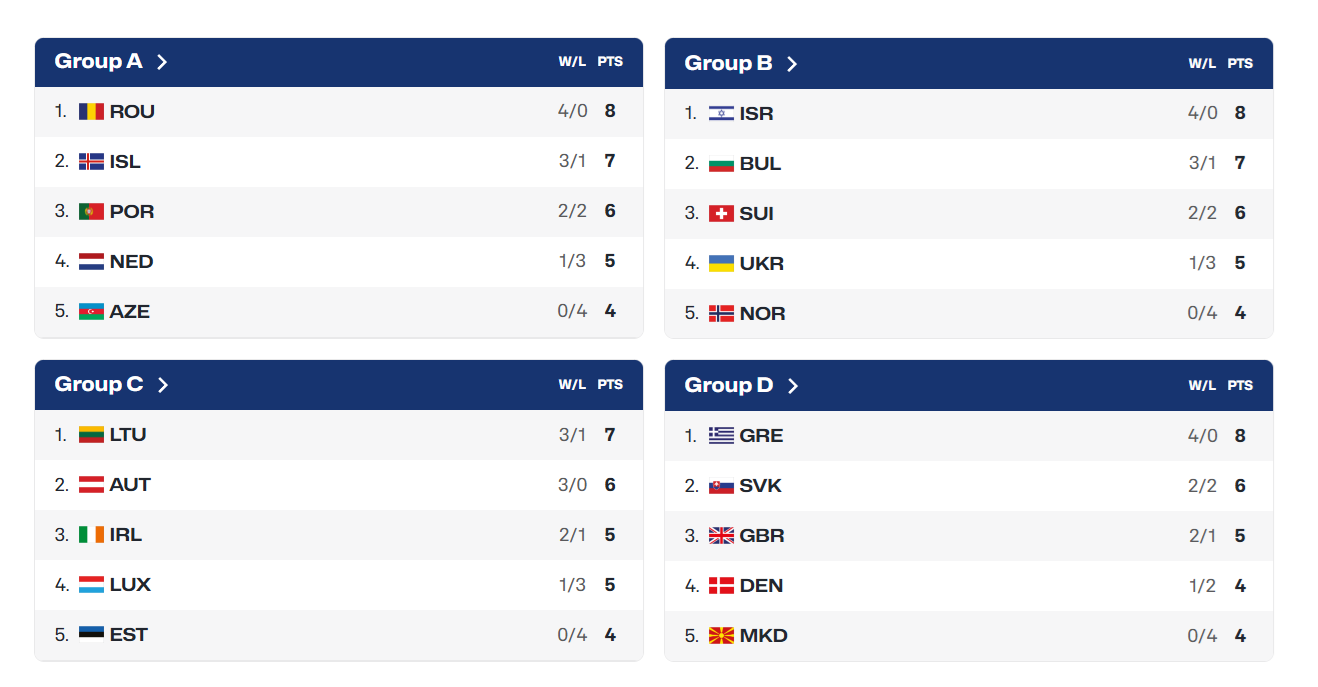Click the Great Britain flag beside GBR
The width and height of the screenshot is (1318, 687).
coord(721,535)
